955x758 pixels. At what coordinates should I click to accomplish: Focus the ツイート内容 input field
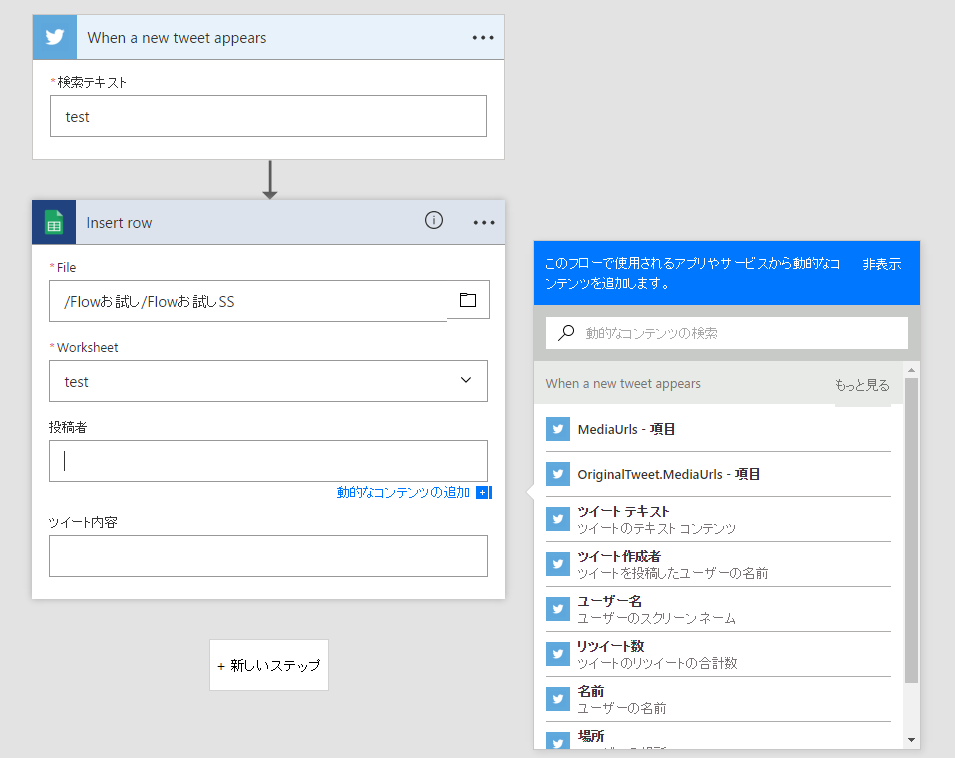pos(269,556)
